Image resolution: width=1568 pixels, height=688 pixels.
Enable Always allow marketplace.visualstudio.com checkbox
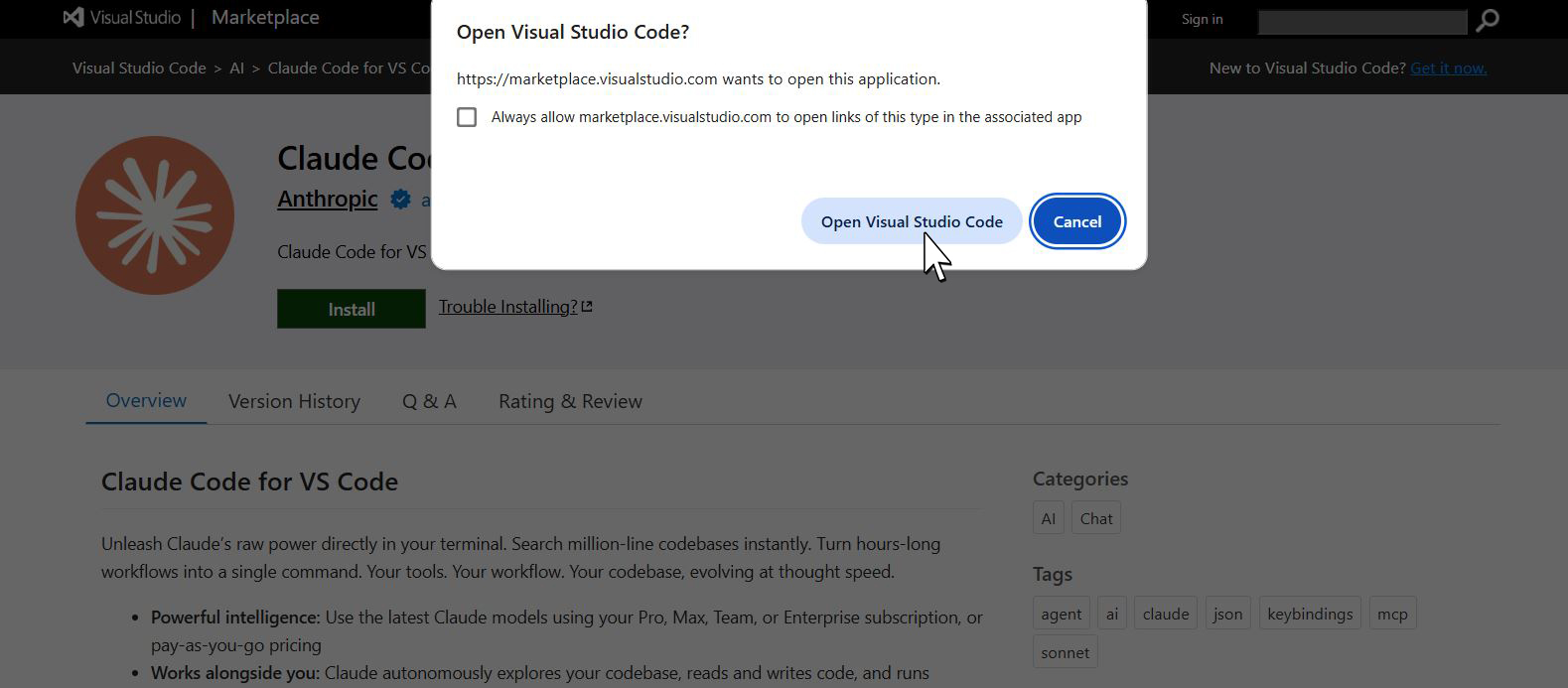pyautogui.click(x=467, y=117)
